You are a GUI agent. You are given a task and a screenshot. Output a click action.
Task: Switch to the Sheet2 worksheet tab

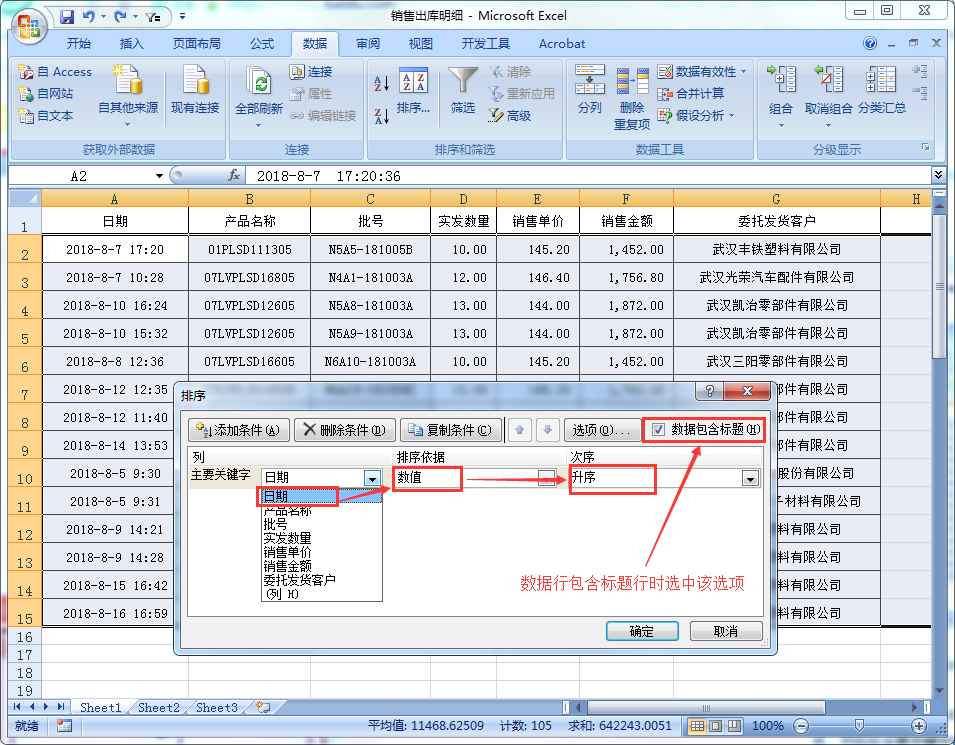coord(157,707)
